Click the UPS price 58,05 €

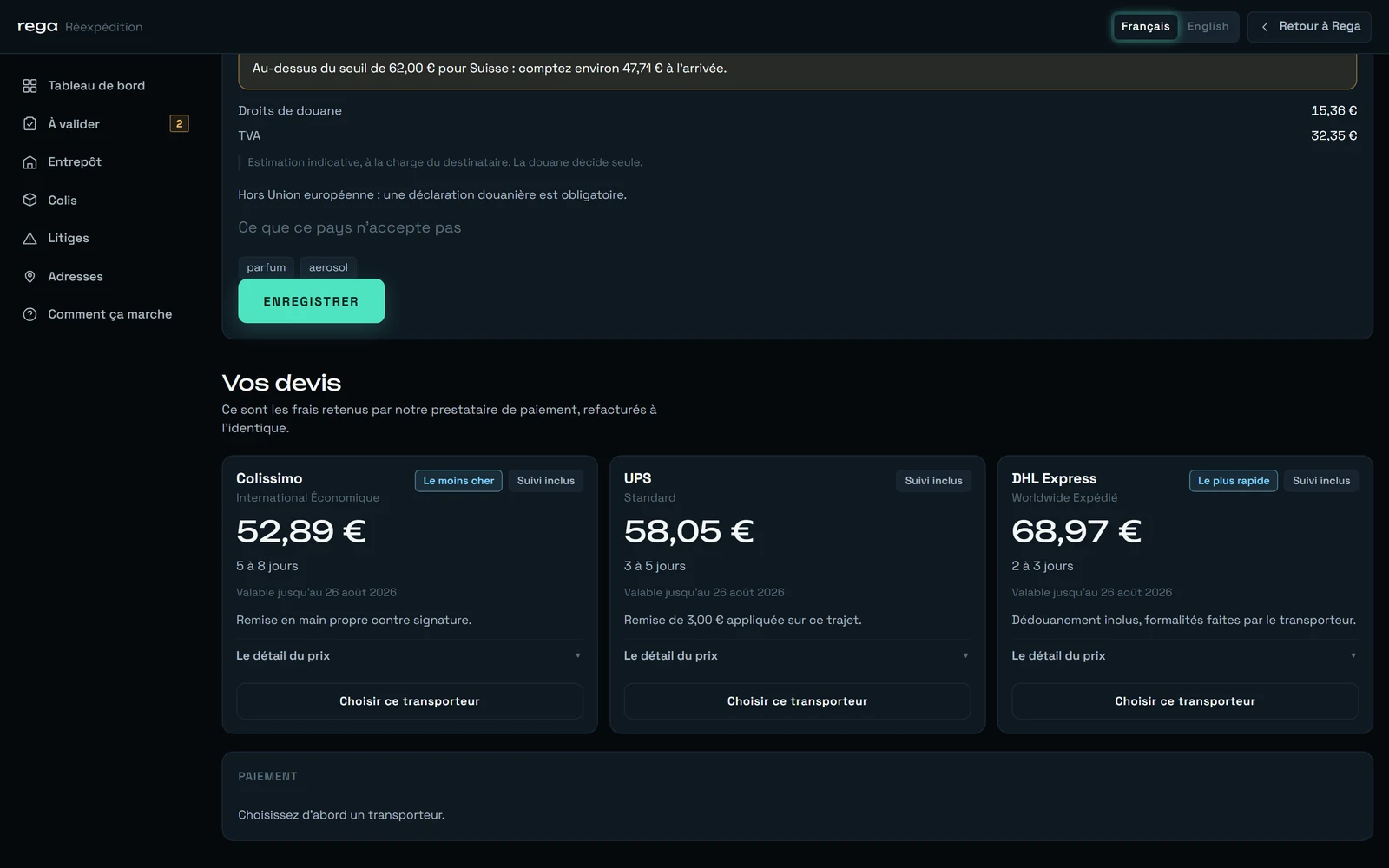[689, 531]
